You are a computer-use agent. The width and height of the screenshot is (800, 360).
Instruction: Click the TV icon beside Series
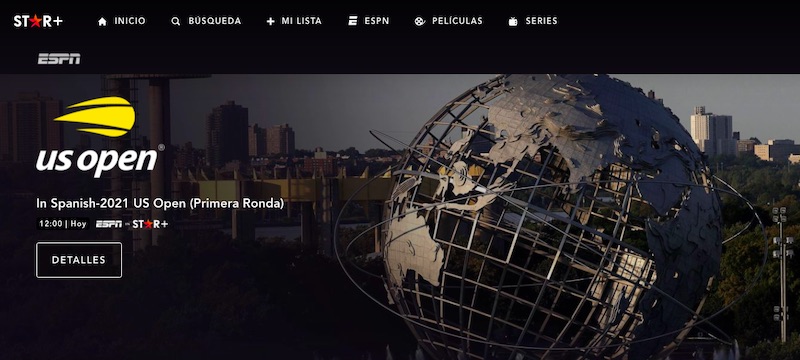click(513, 21)
